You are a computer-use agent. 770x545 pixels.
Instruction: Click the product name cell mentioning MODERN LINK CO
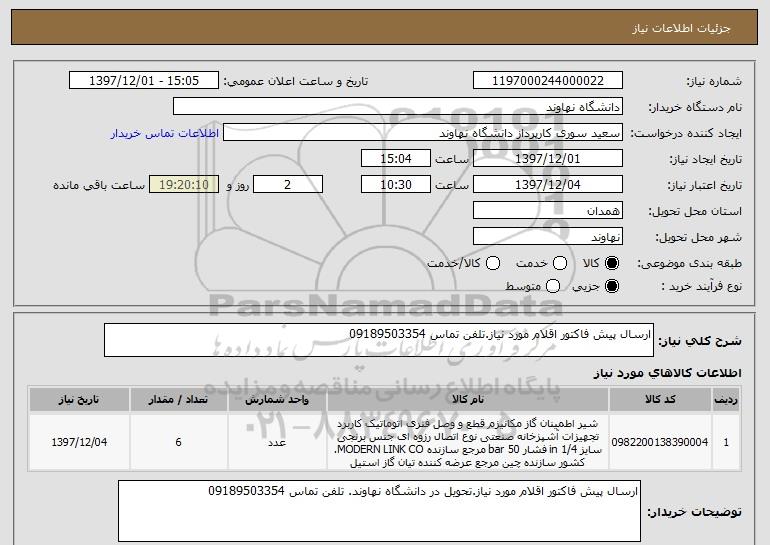468,442
